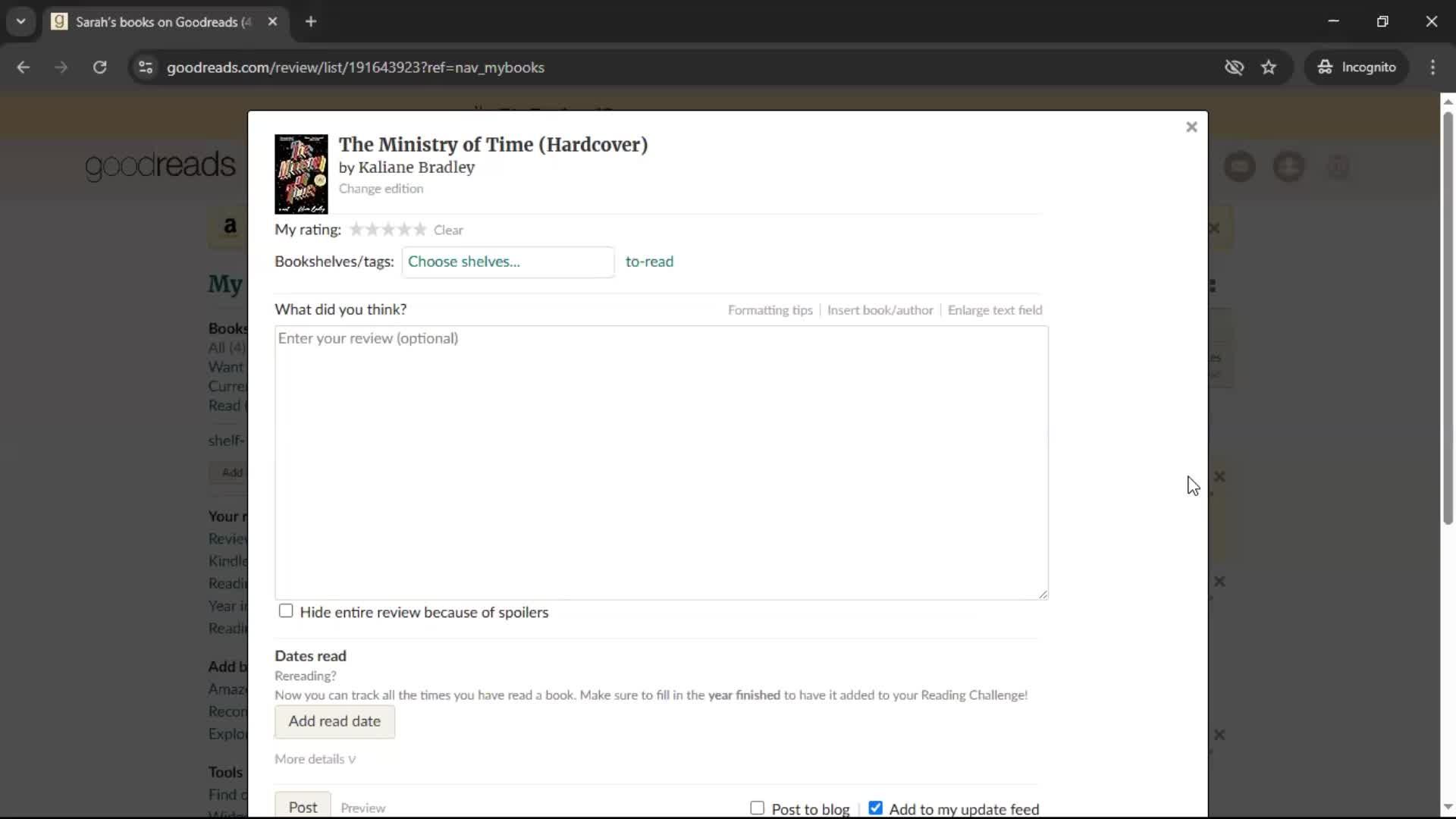Click the fourth rating star
The height and width of the screenshot is (819, 1456).
404,229
